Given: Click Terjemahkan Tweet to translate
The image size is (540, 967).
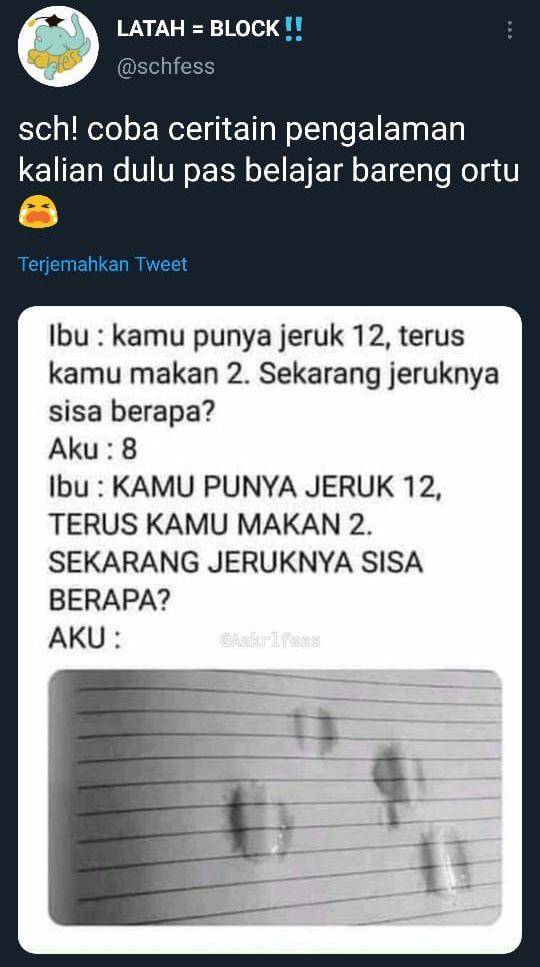Looking at the screenshot, I should coord(103,264).
